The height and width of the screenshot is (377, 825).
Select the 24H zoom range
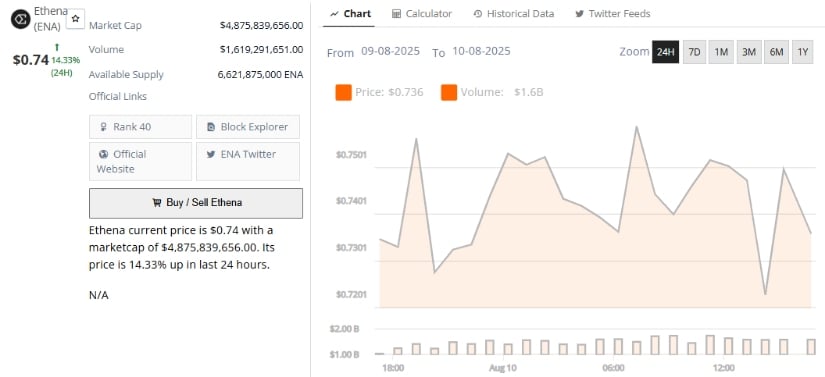tap(666, 52)
